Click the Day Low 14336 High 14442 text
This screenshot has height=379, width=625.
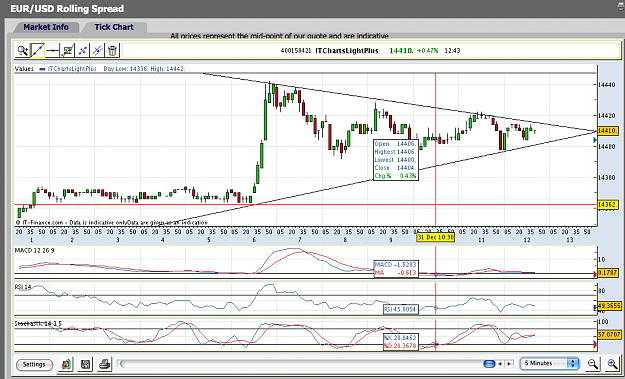click(x=144, y=69)
